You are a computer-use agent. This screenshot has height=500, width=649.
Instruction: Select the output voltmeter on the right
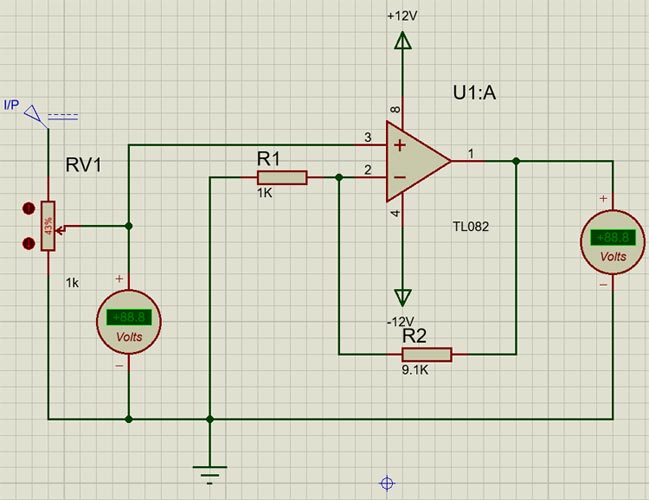610,238
